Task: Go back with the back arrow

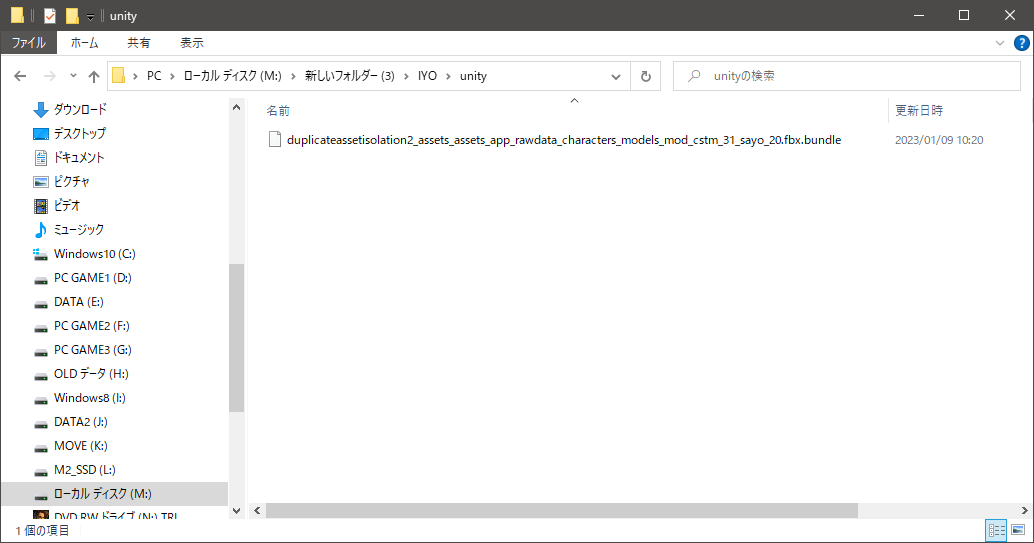Action: click(x=20, y=76)
